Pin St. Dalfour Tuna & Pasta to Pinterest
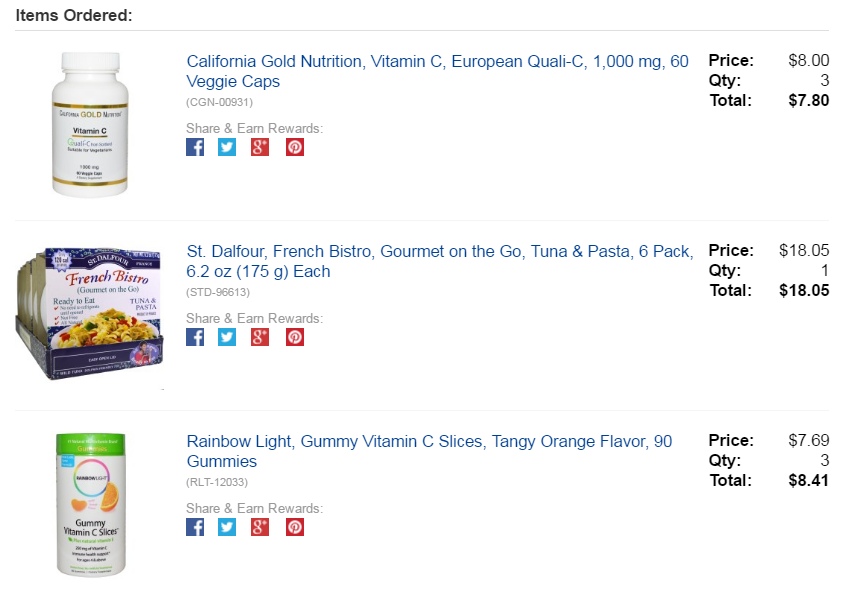Viewport: 861px width, 595px height. pyautogui.click(x=295, y=337)
